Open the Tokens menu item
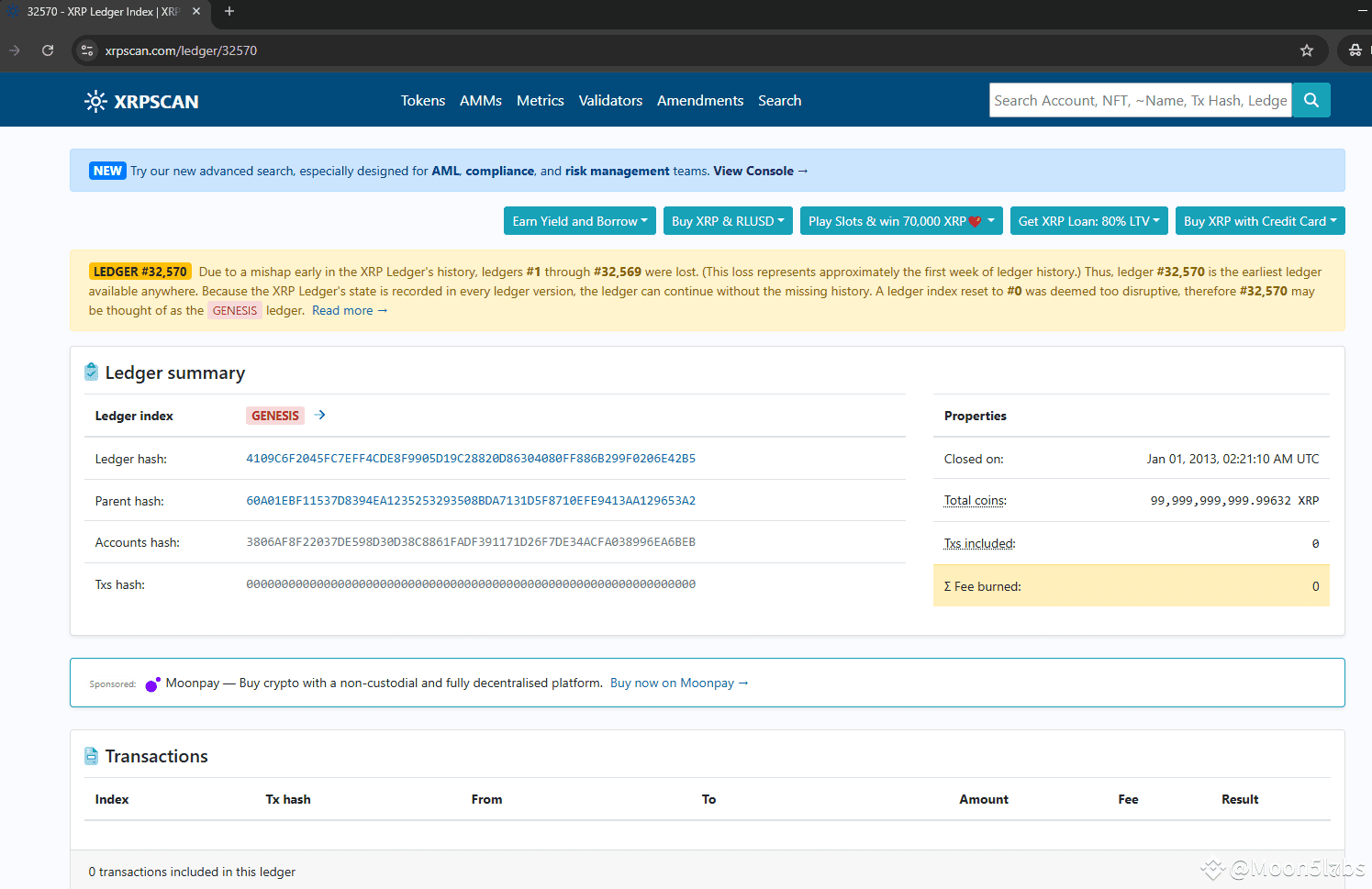This screenshot has height=889, width=1372. pos(422,101)
